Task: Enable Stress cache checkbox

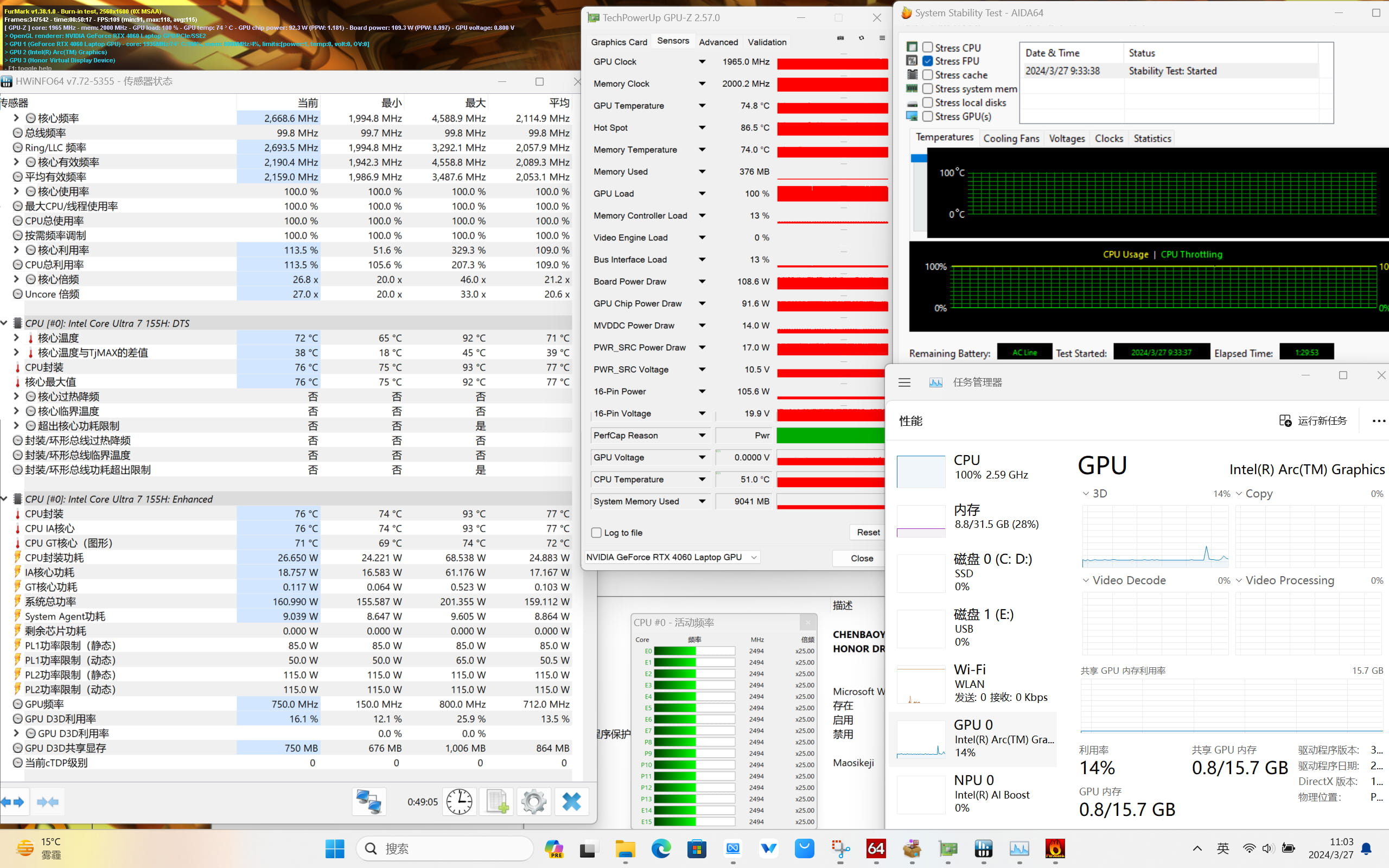Action: coord(927,75)
